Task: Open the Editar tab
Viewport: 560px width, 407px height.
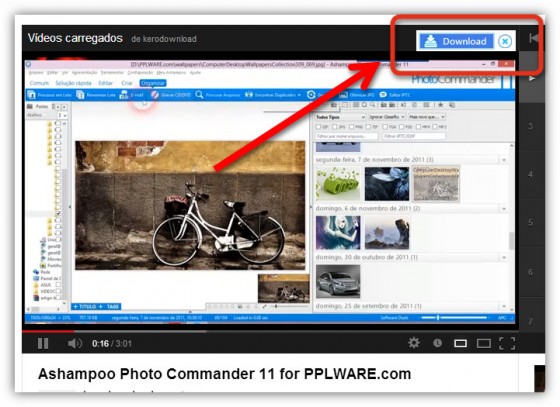Action: 105,83
